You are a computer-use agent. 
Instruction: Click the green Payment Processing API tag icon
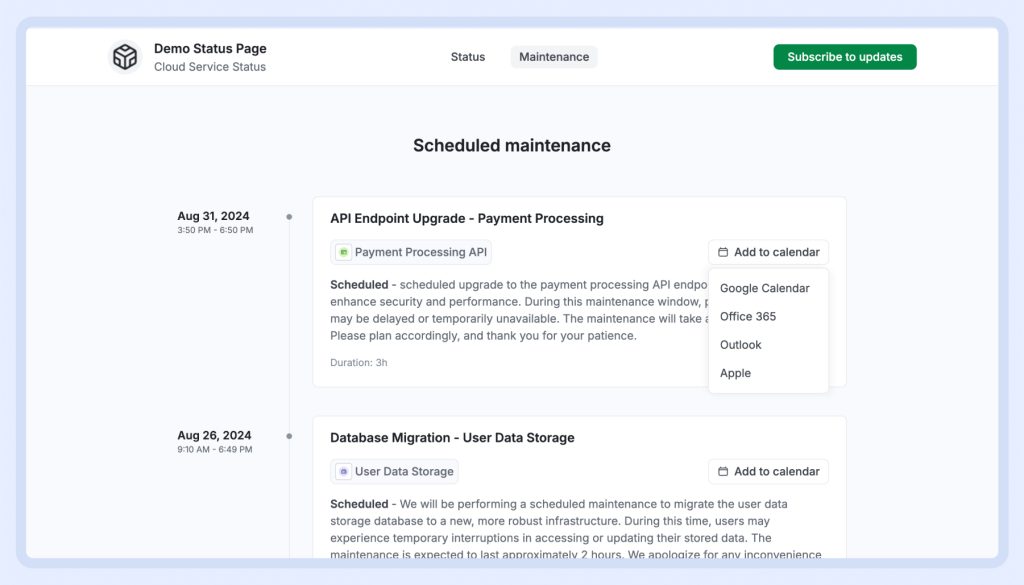(x=343, y=253)
